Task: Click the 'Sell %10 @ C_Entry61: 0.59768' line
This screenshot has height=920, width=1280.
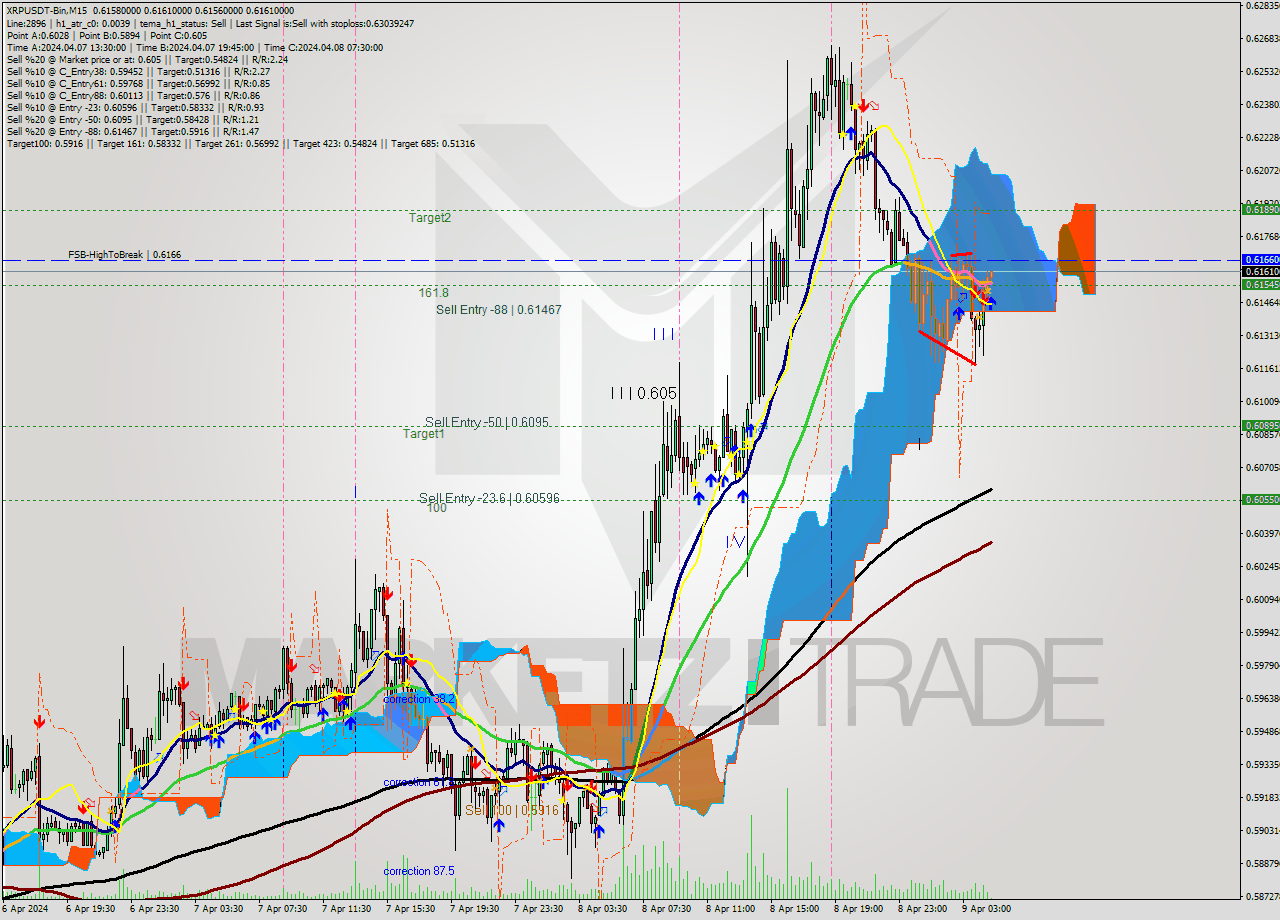Action: [x=138, y=83]
